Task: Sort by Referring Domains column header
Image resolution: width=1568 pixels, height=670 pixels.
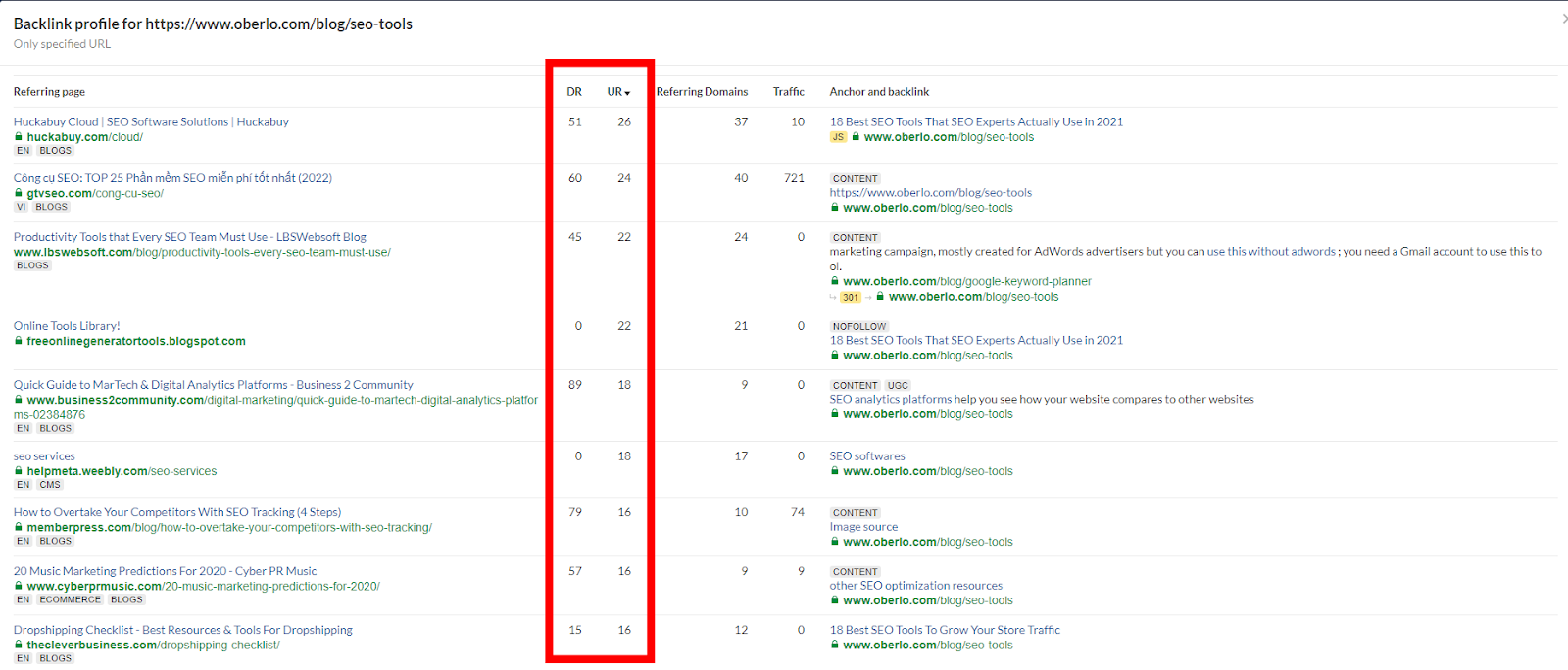Action: pyautogui.click(x=702, y=92)
